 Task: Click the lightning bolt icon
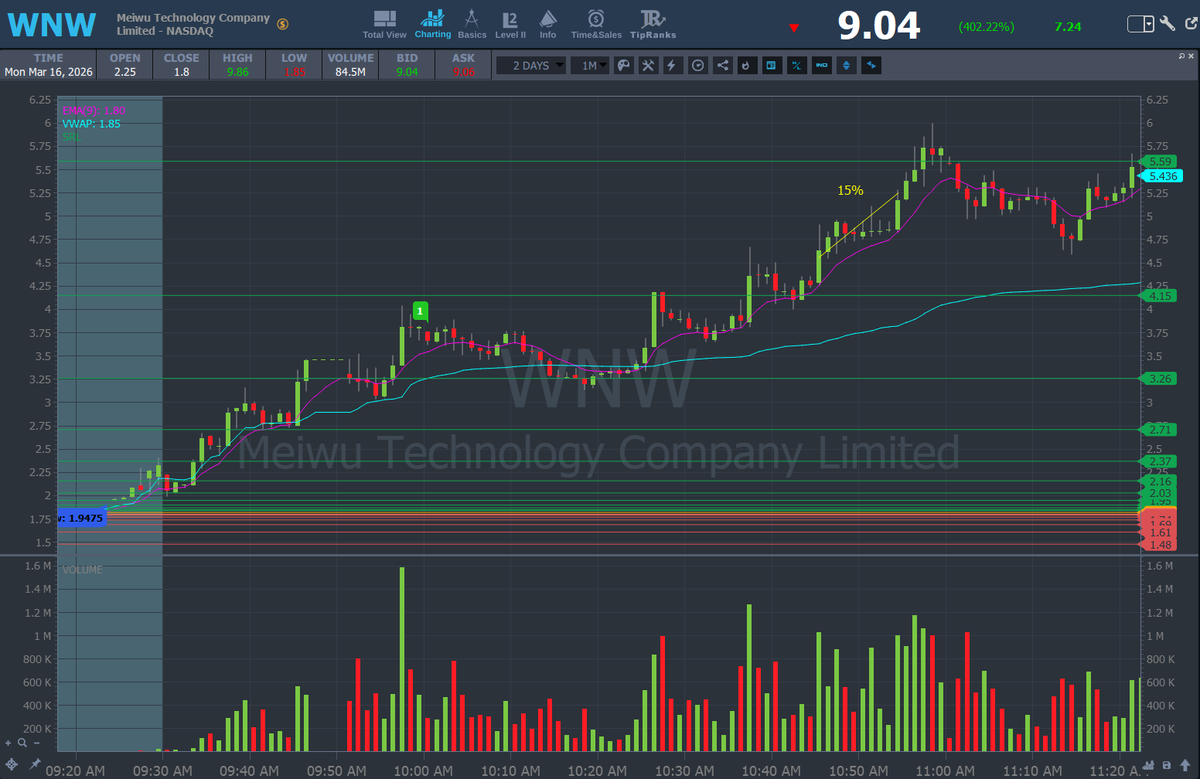pos(672,65)
